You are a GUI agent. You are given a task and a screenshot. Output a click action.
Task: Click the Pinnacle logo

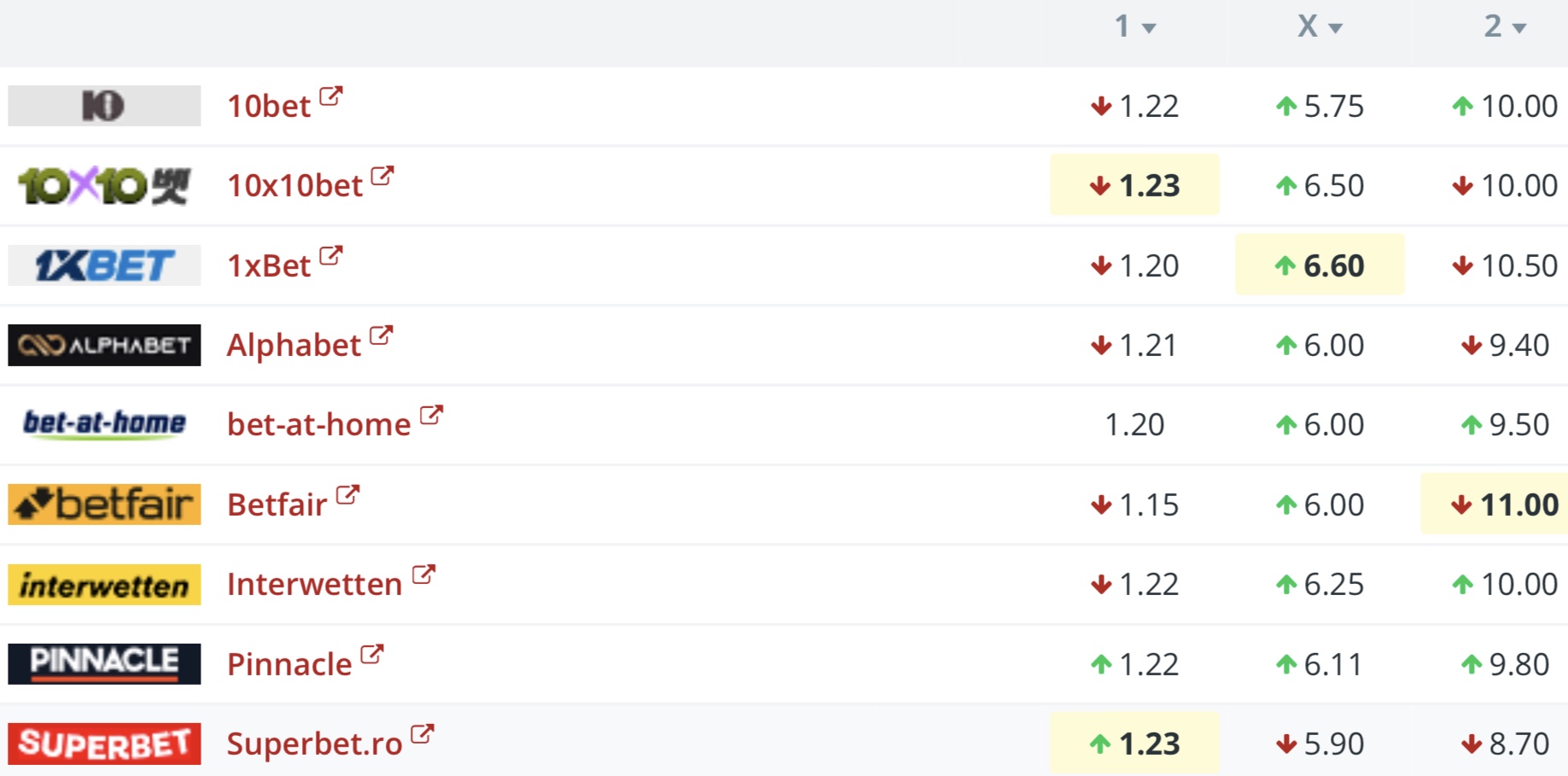tap(104, 664)
